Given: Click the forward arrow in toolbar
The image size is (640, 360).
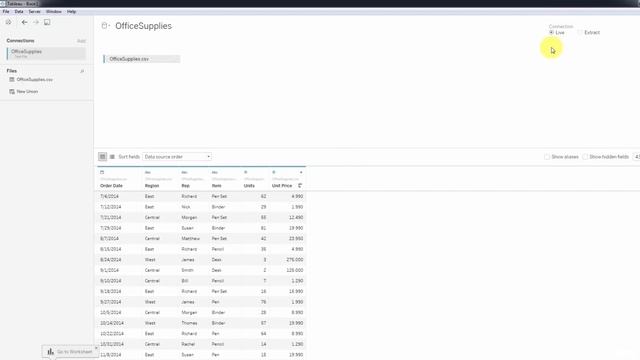Looking at the screenshot, I should point(36,22).
